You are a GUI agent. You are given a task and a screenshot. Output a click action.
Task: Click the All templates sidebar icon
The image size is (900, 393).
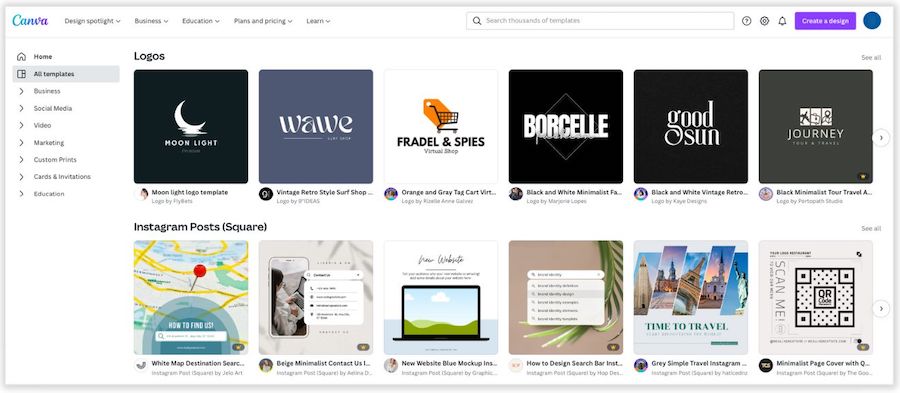(x=21, y=74)
